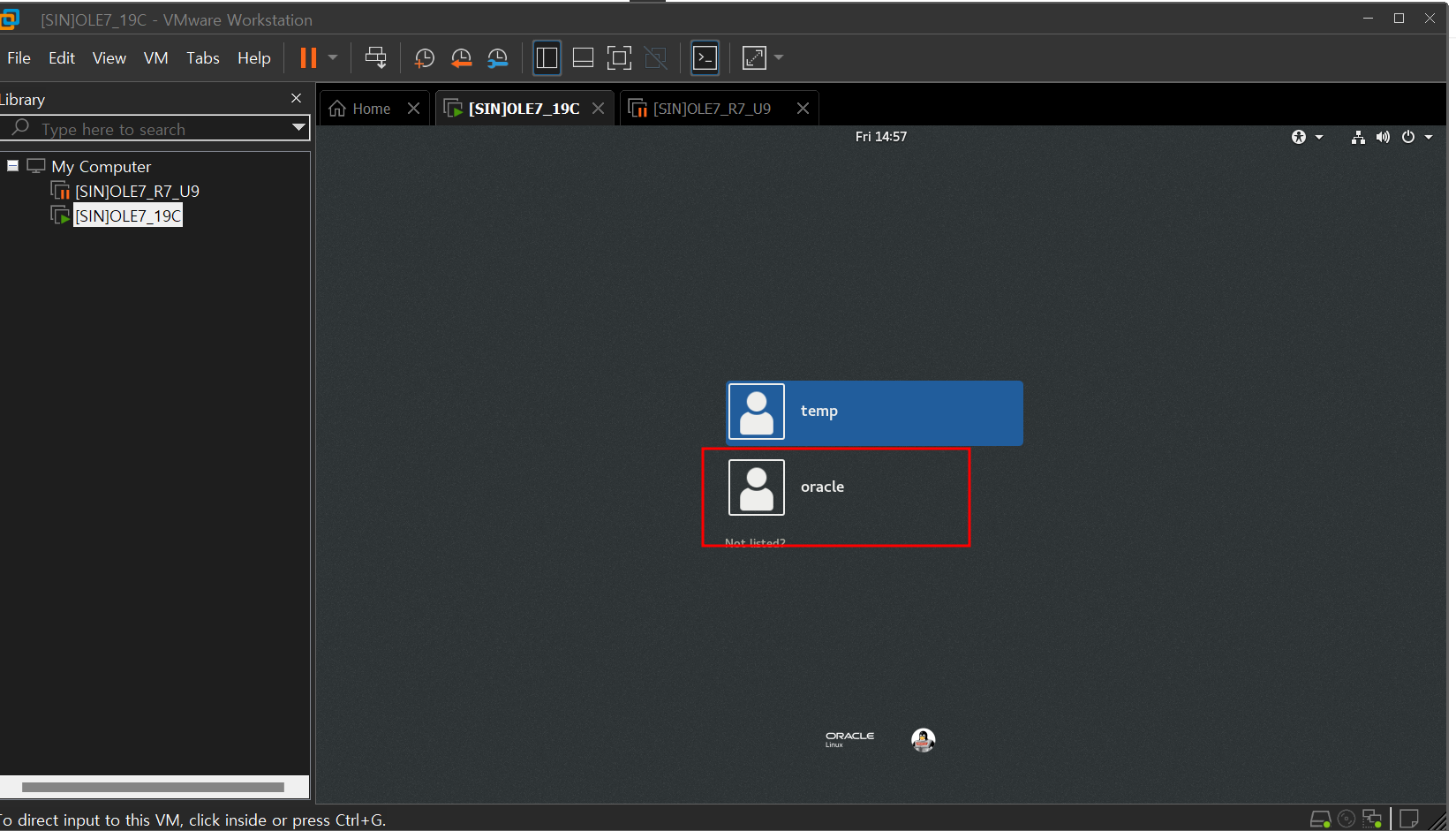1456x831 pixels.
Task: Close the [SIN]OLE7_R7_U9 tab
Action: 803,109
